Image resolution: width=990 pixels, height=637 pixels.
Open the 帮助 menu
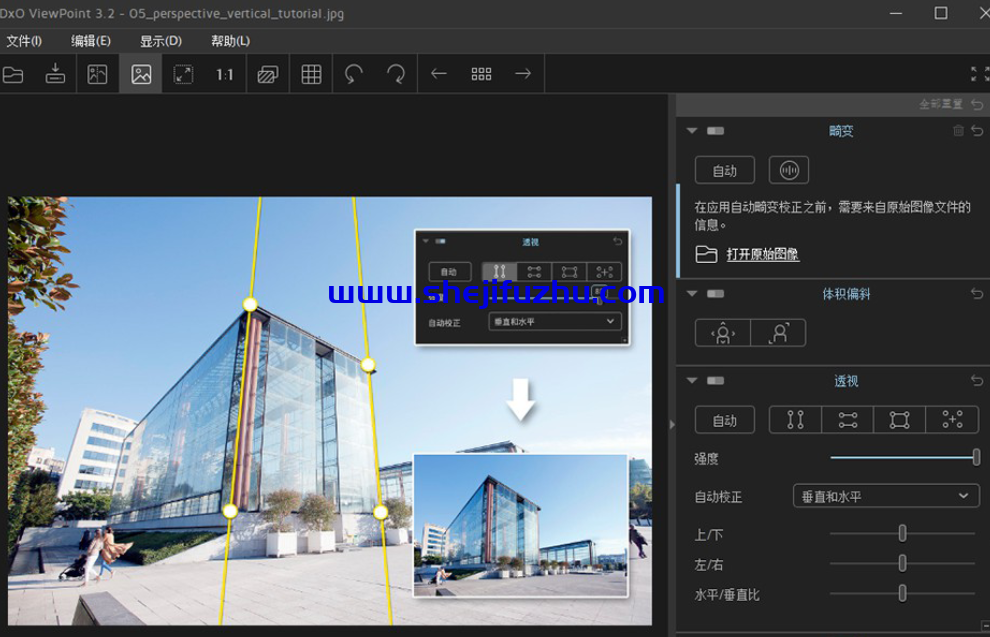click(x=230, y=41)
